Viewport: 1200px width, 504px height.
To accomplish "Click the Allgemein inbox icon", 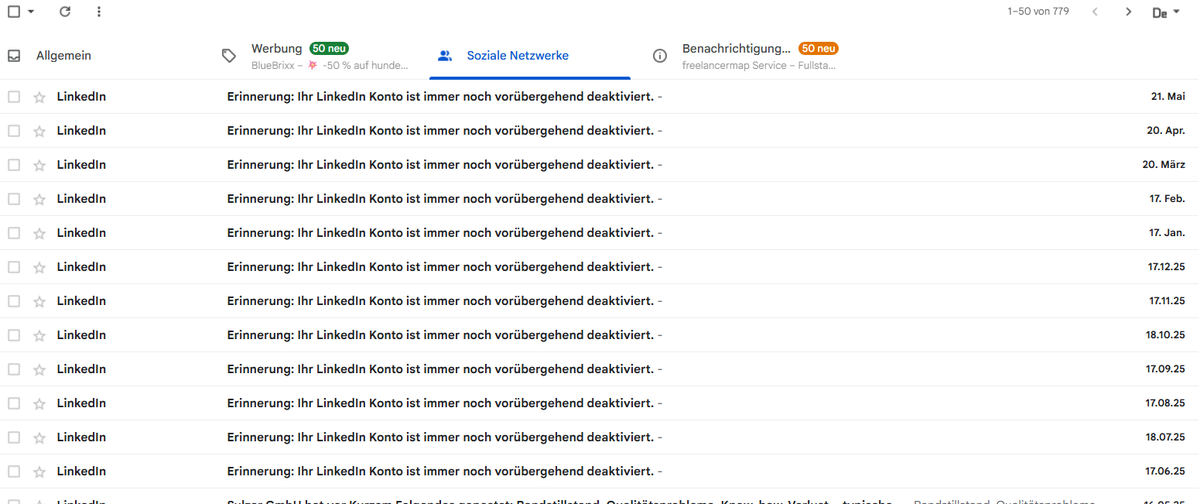I will tap(14, 56).
